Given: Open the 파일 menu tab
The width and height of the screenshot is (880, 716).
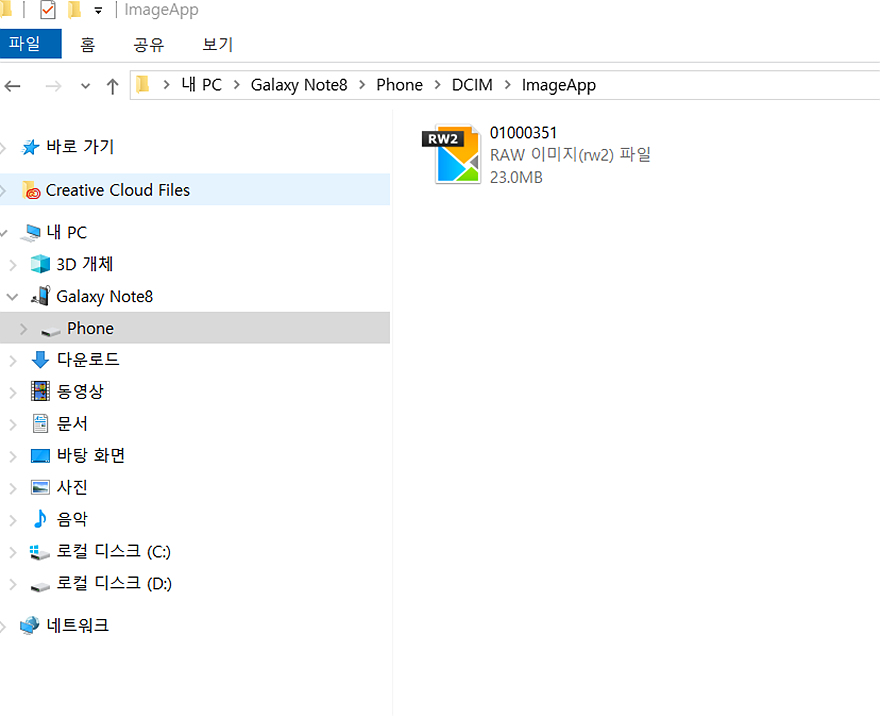Looking at the screenshot, I should (25, 44).
